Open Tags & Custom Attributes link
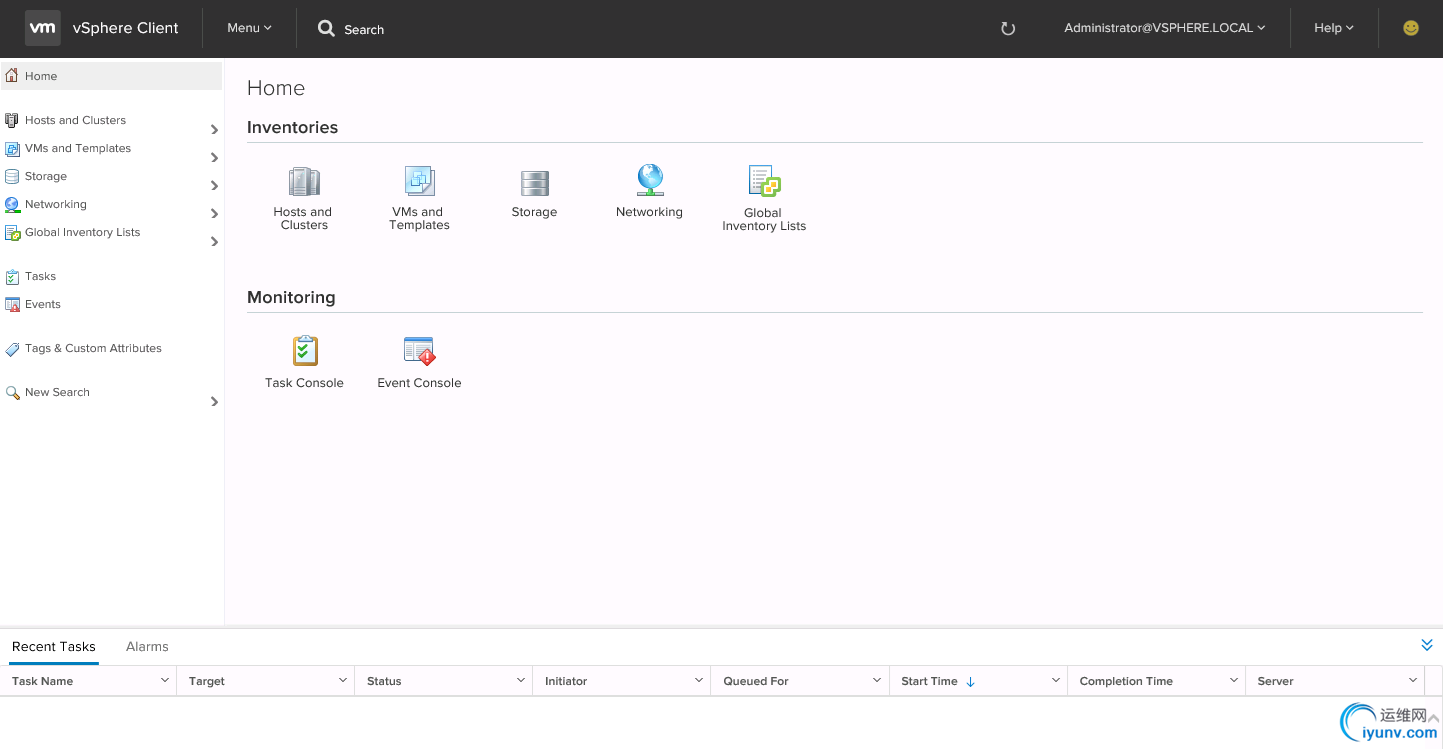The image size is (1443, 749). (93, 348)
